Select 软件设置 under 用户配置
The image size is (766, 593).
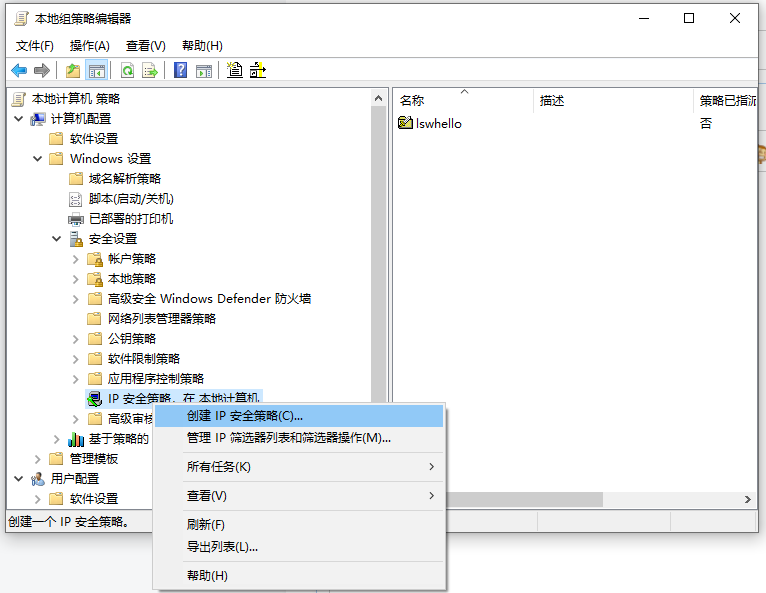point(94,499)
